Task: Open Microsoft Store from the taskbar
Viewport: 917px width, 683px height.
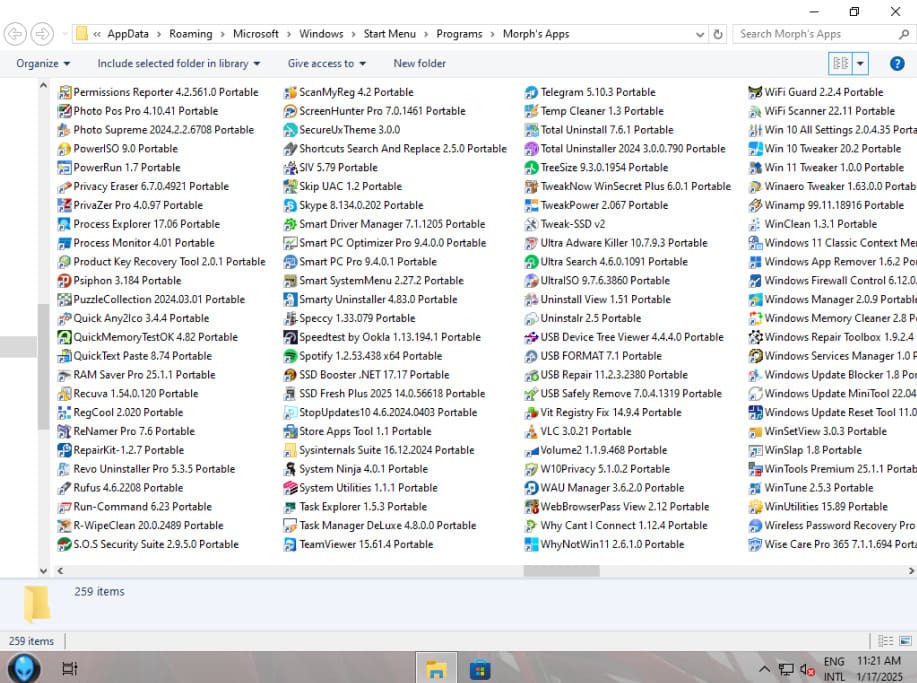Action: [480, 668]
